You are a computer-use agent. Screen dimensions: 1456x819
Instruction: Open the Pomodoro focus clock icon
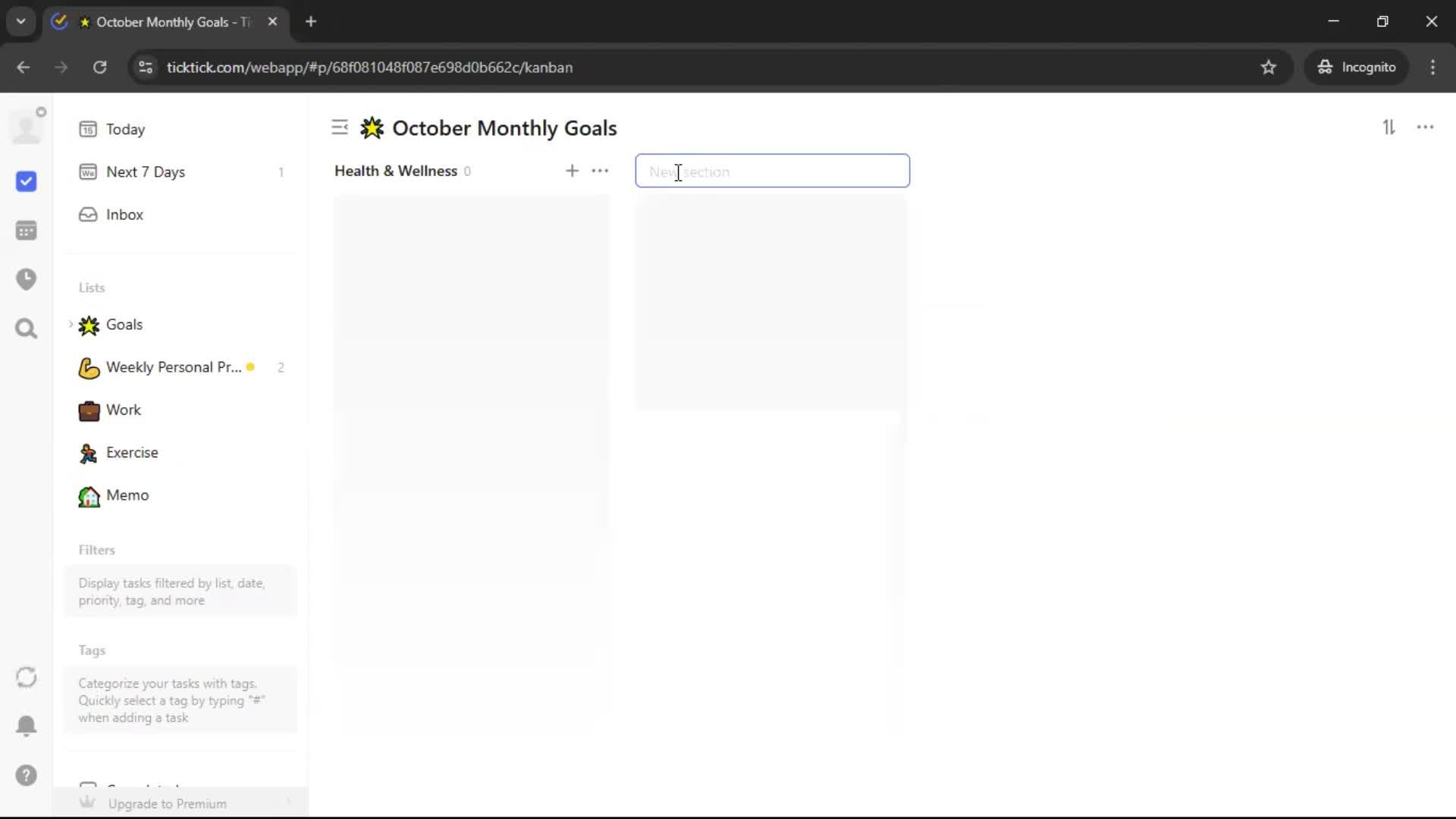(x=26, y=279)
